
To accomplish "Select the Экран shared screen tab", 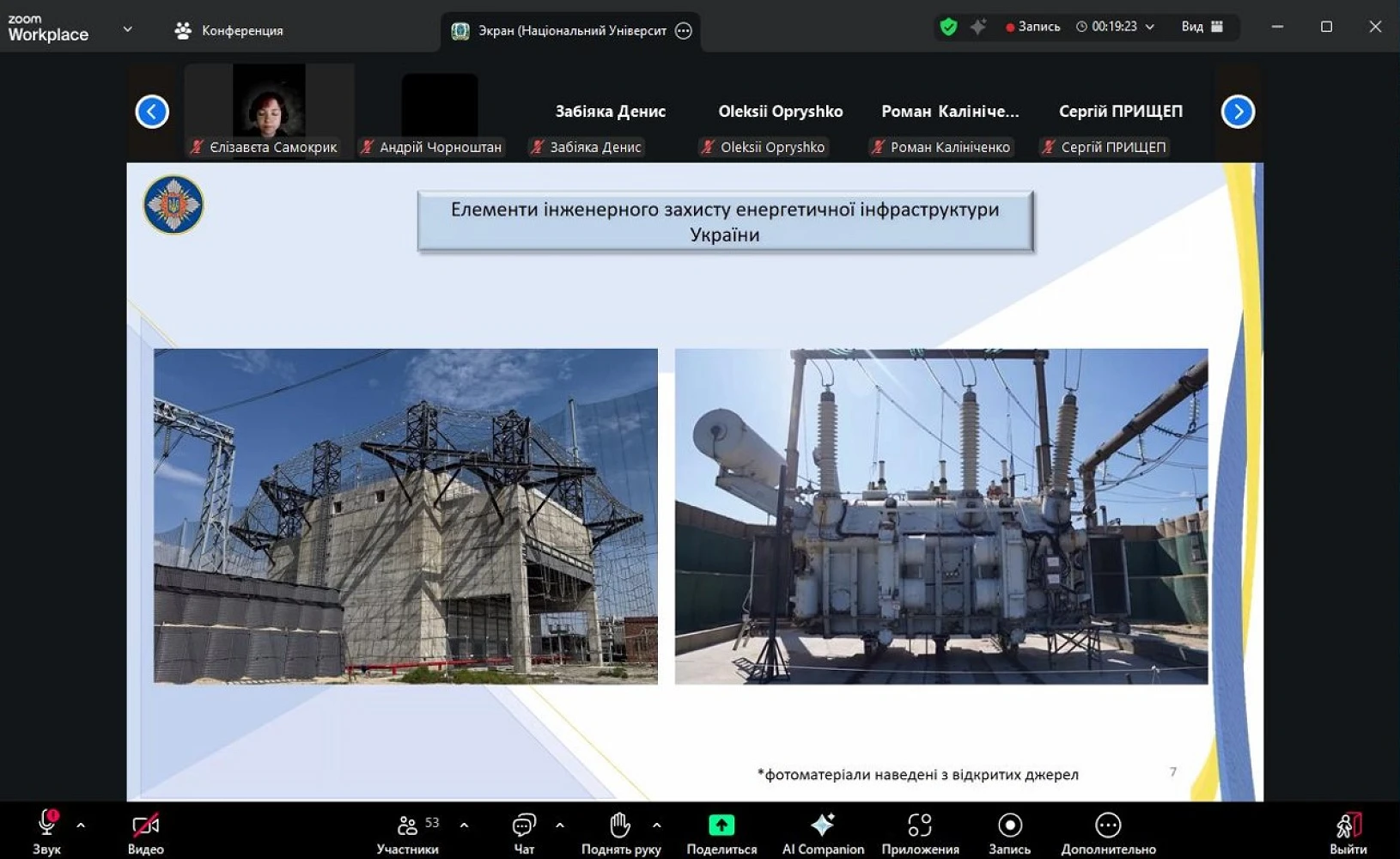I will 570,31.
